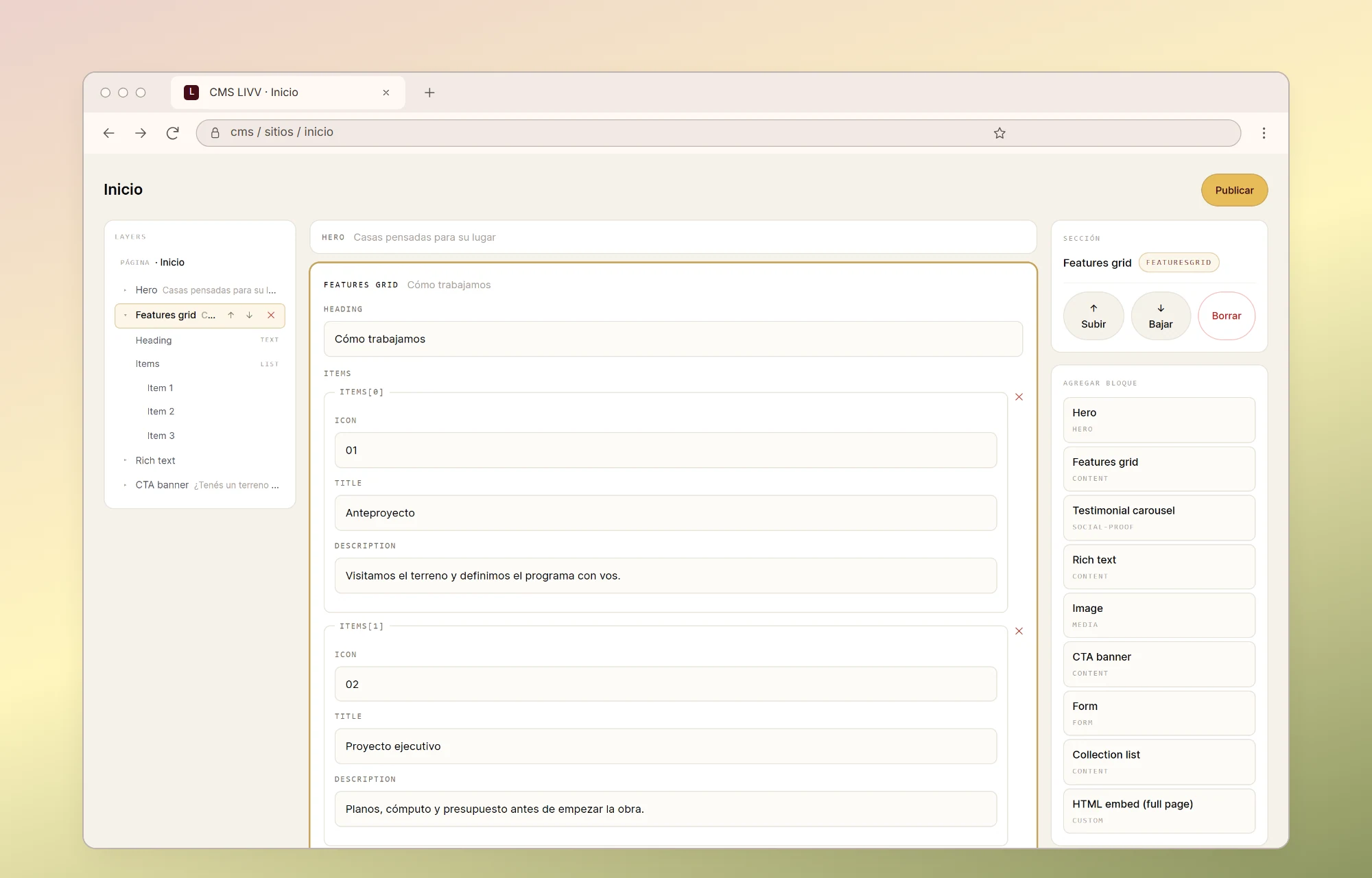
Task: Collapse the Features grid layer
Action: click(125, 316)
